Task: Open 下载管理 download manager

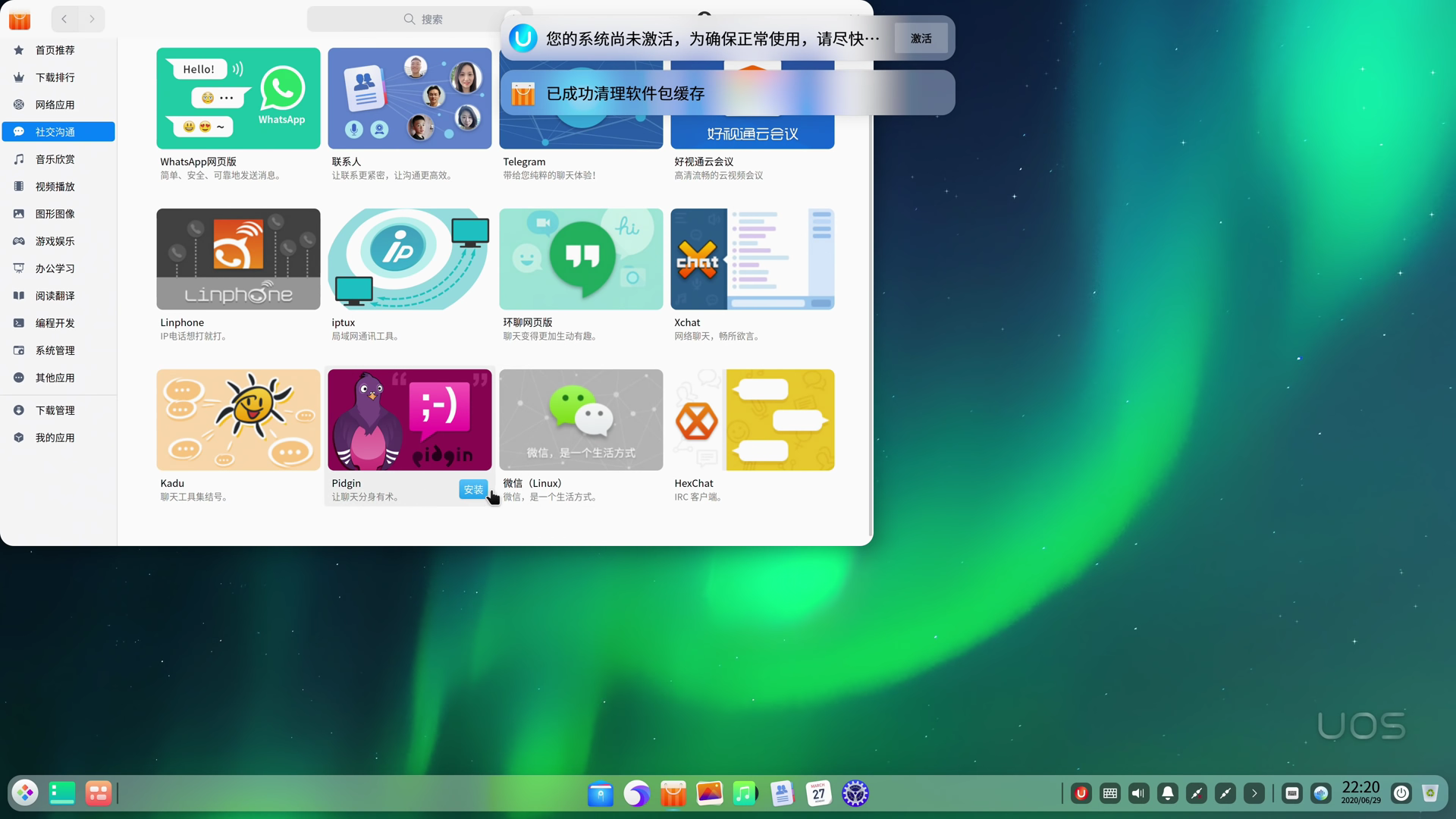Action: (x=58, y=410)
